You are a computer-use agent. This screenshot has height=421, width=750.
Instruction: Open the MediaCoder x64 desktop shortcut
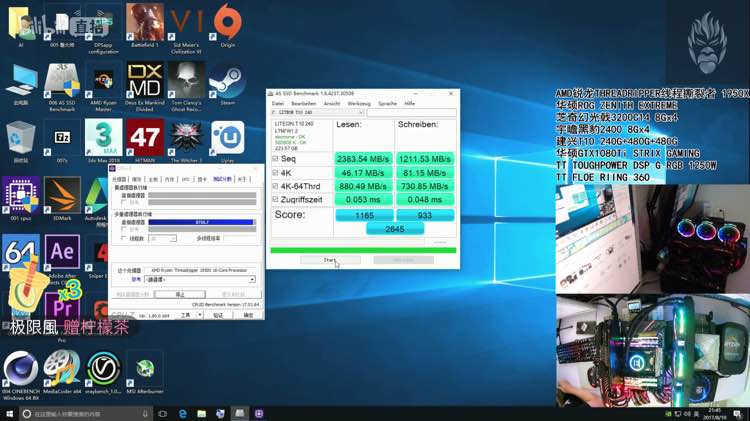pyautogui.click(x=62, y=372)
